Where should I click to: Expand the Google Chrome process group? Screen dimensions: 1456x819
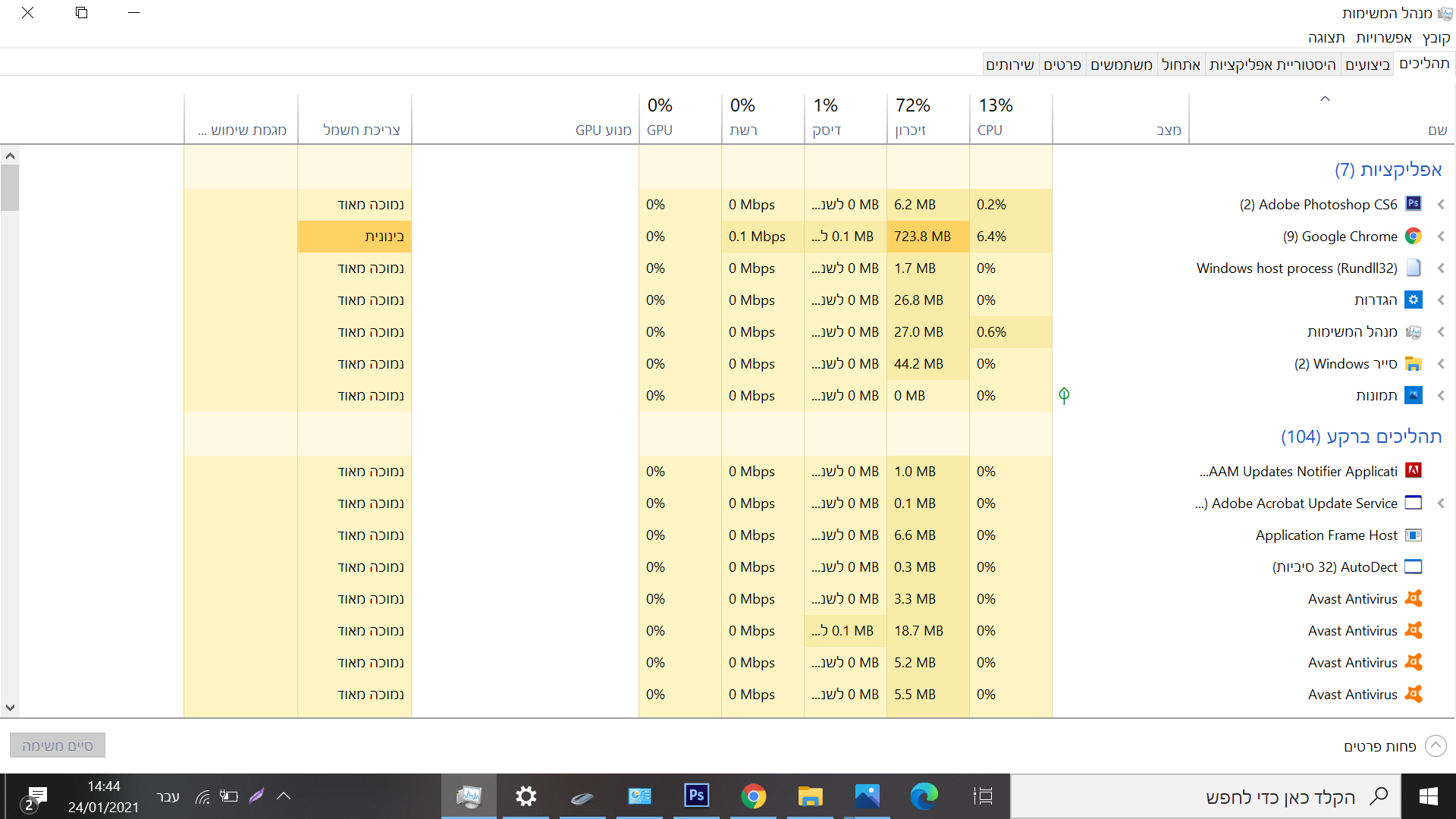point(1441,236)
